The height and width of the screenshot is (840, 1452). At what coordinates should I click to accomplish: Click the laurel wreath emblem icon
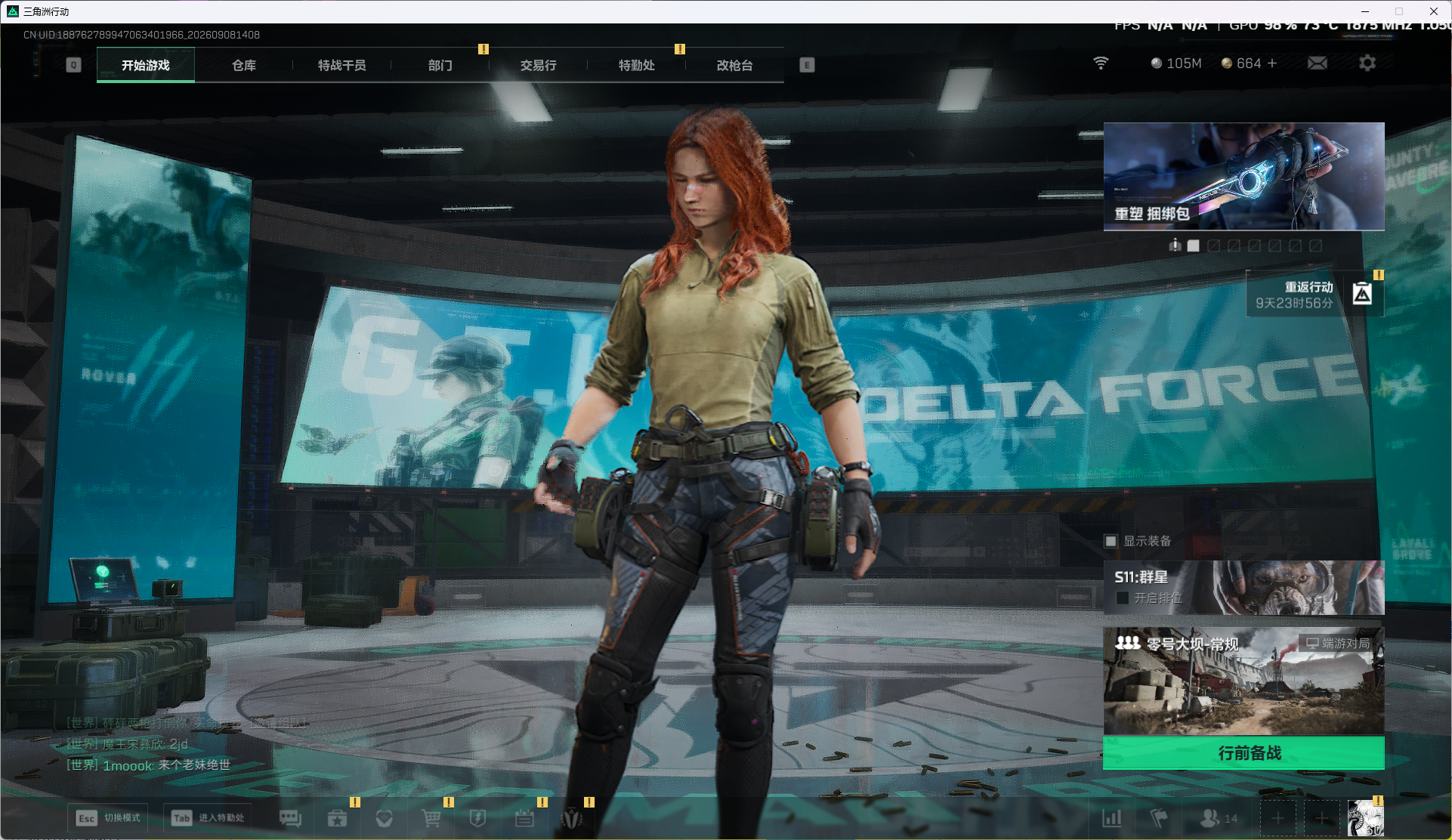pyautogui.click(x=572, y=818)
